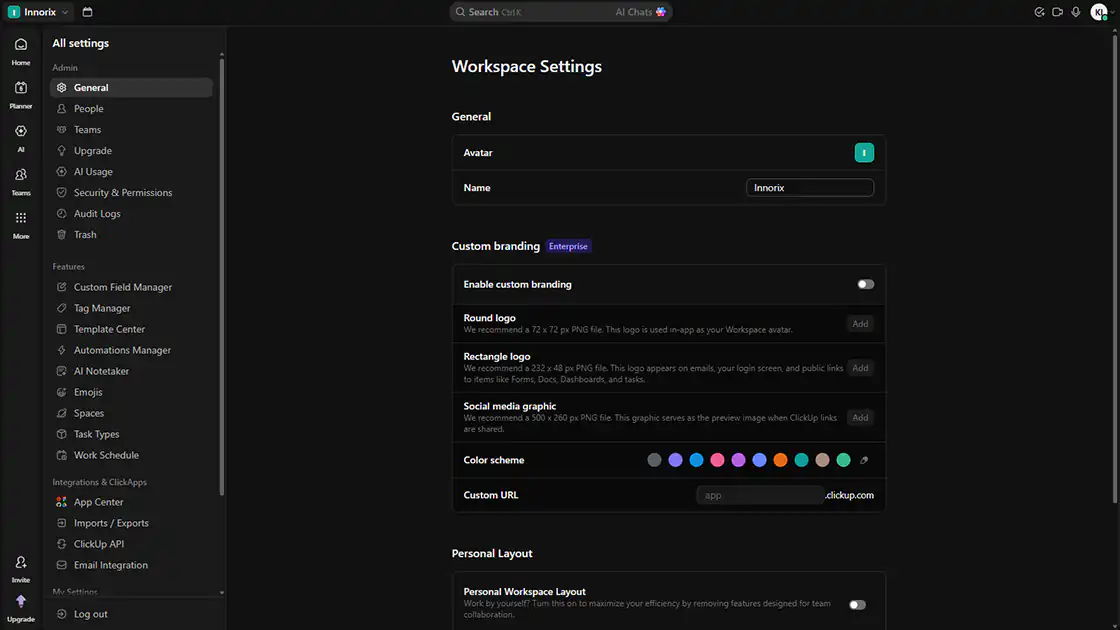
Task: Click the Custom URL input field
Action: coord(759,495)
